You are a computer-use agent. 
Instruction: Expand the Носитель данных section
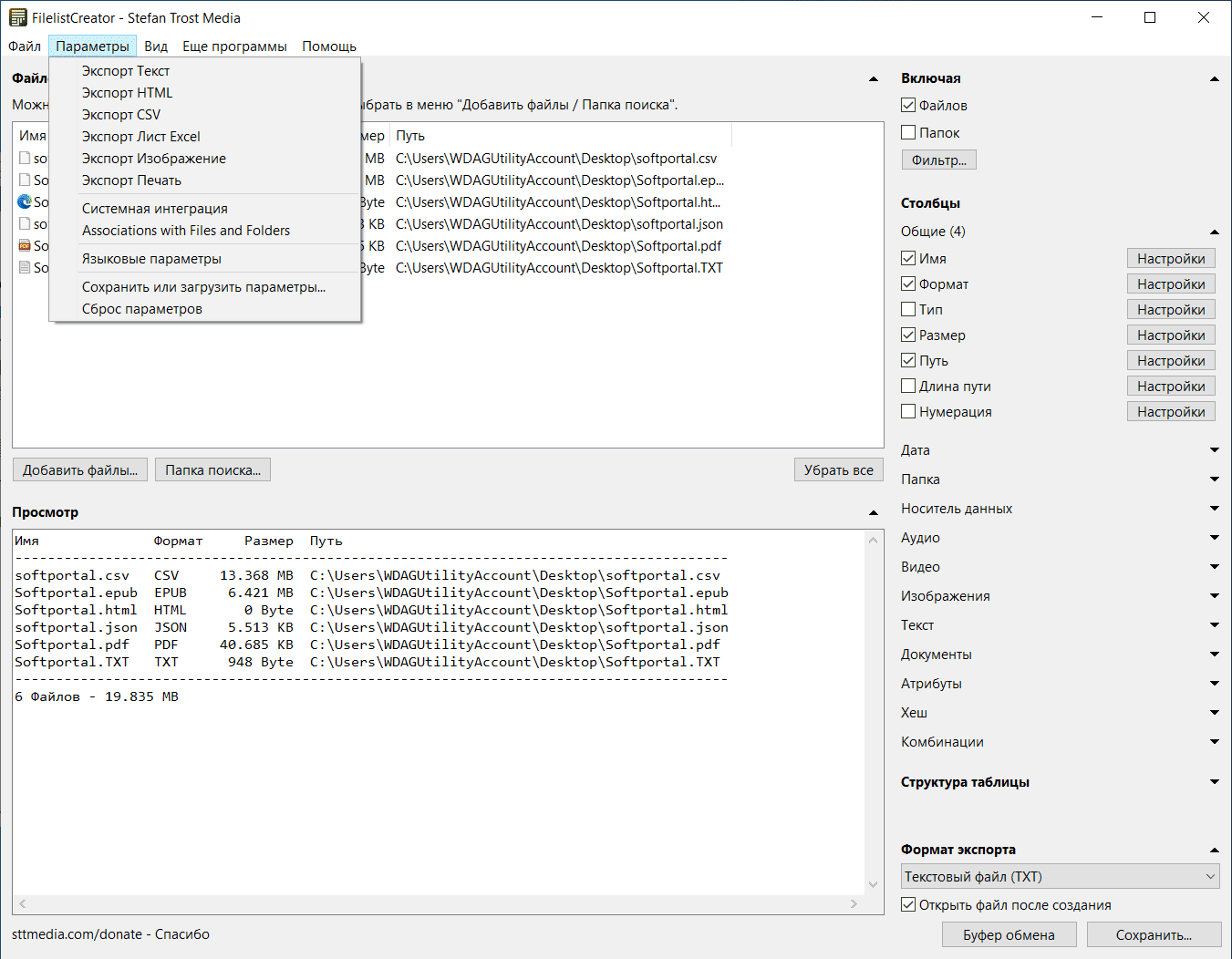(1215, 509)
